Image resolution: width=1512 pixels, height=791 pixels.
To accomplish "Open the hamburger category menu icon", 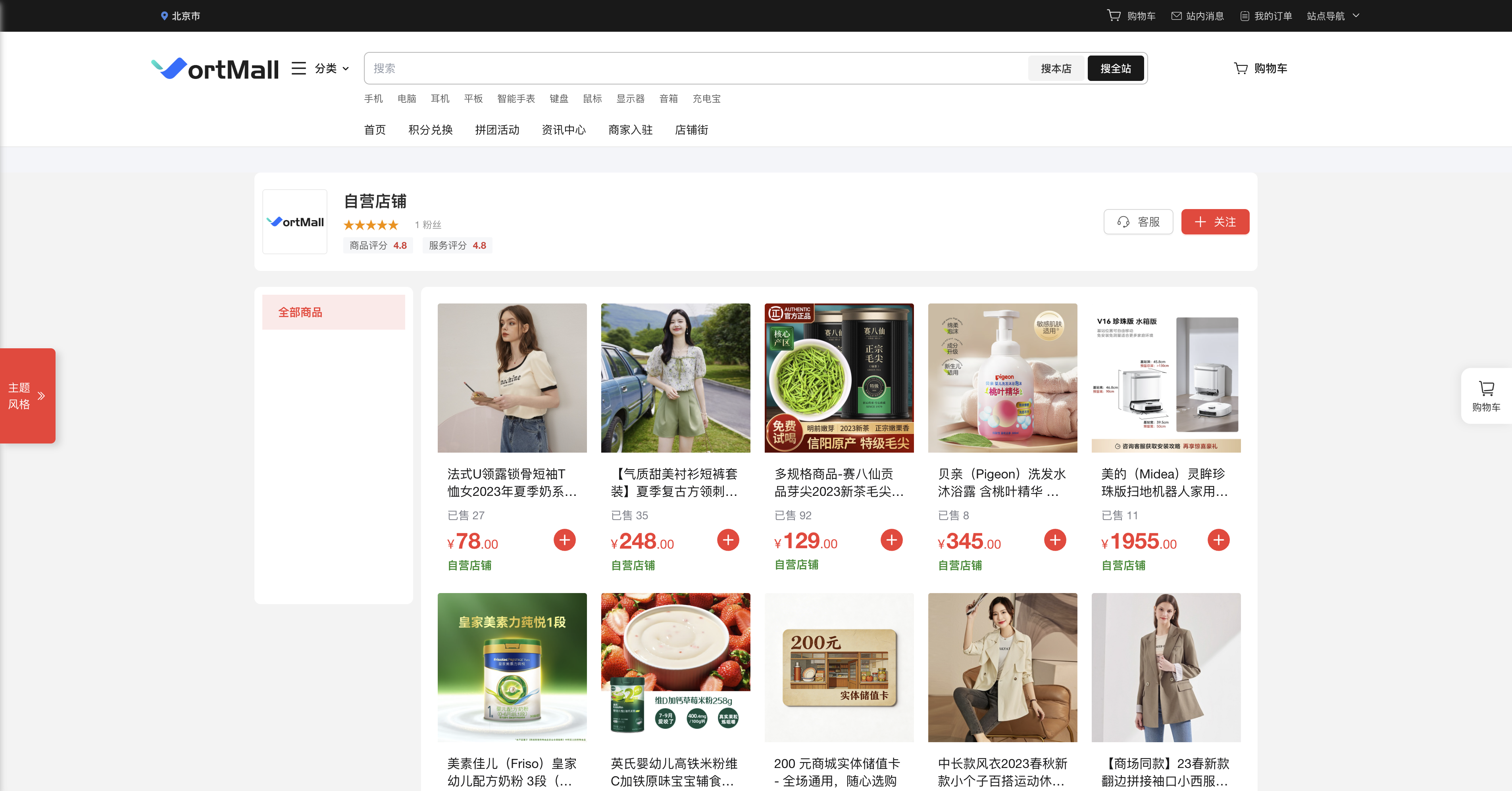I will [299, 69].
